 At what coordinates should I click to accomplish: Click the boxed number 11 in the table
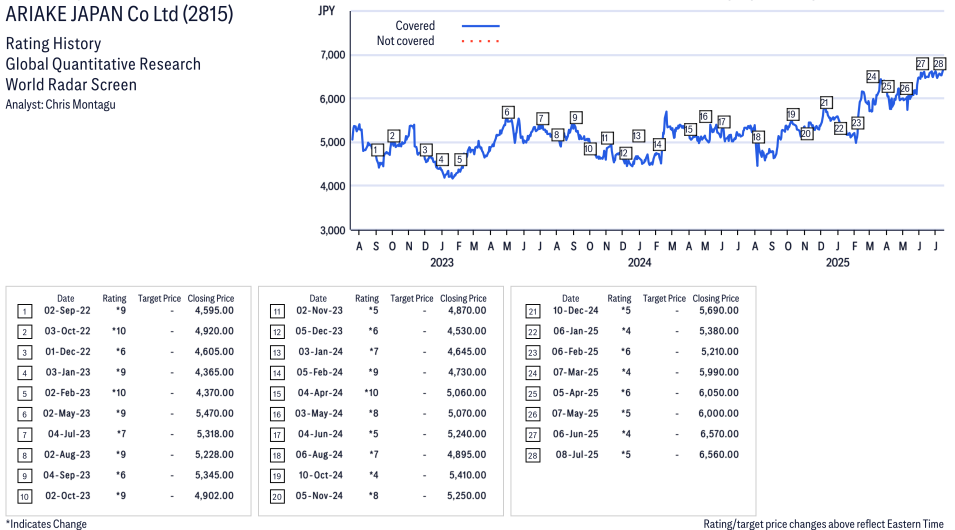tap(277, 312)
